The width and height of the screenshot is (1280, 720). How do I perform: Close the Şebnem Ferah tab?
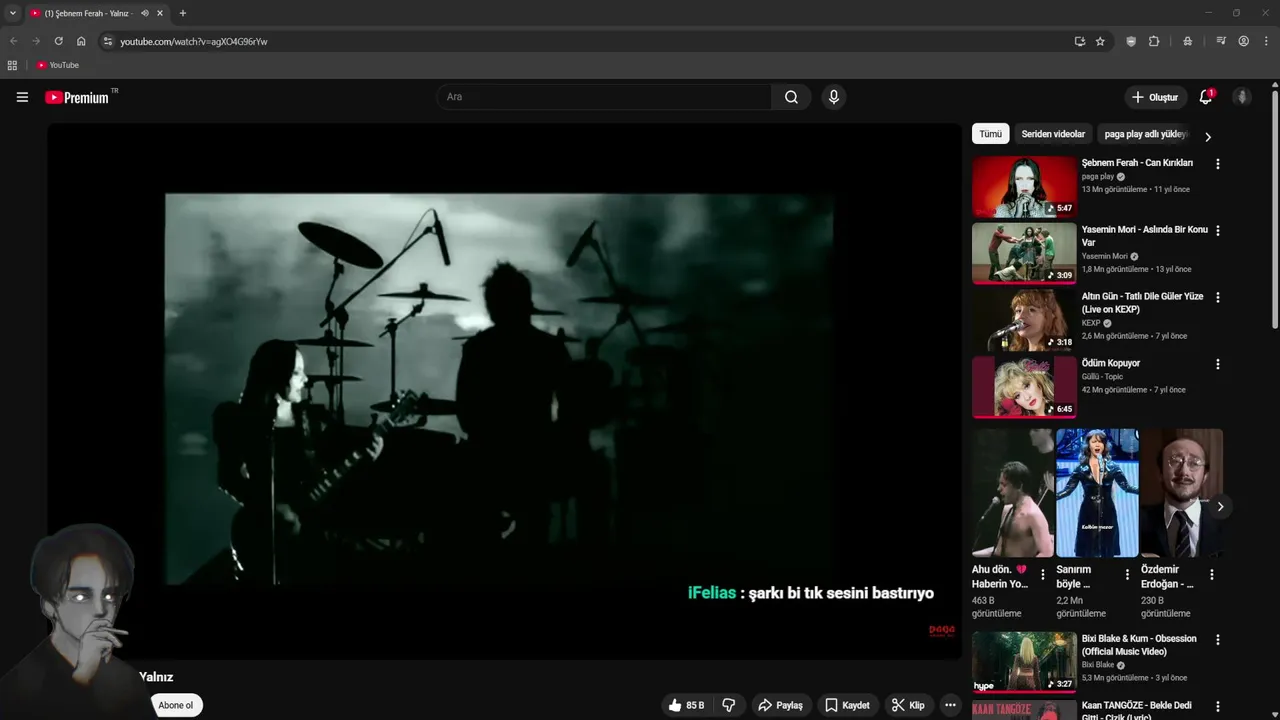160,13
